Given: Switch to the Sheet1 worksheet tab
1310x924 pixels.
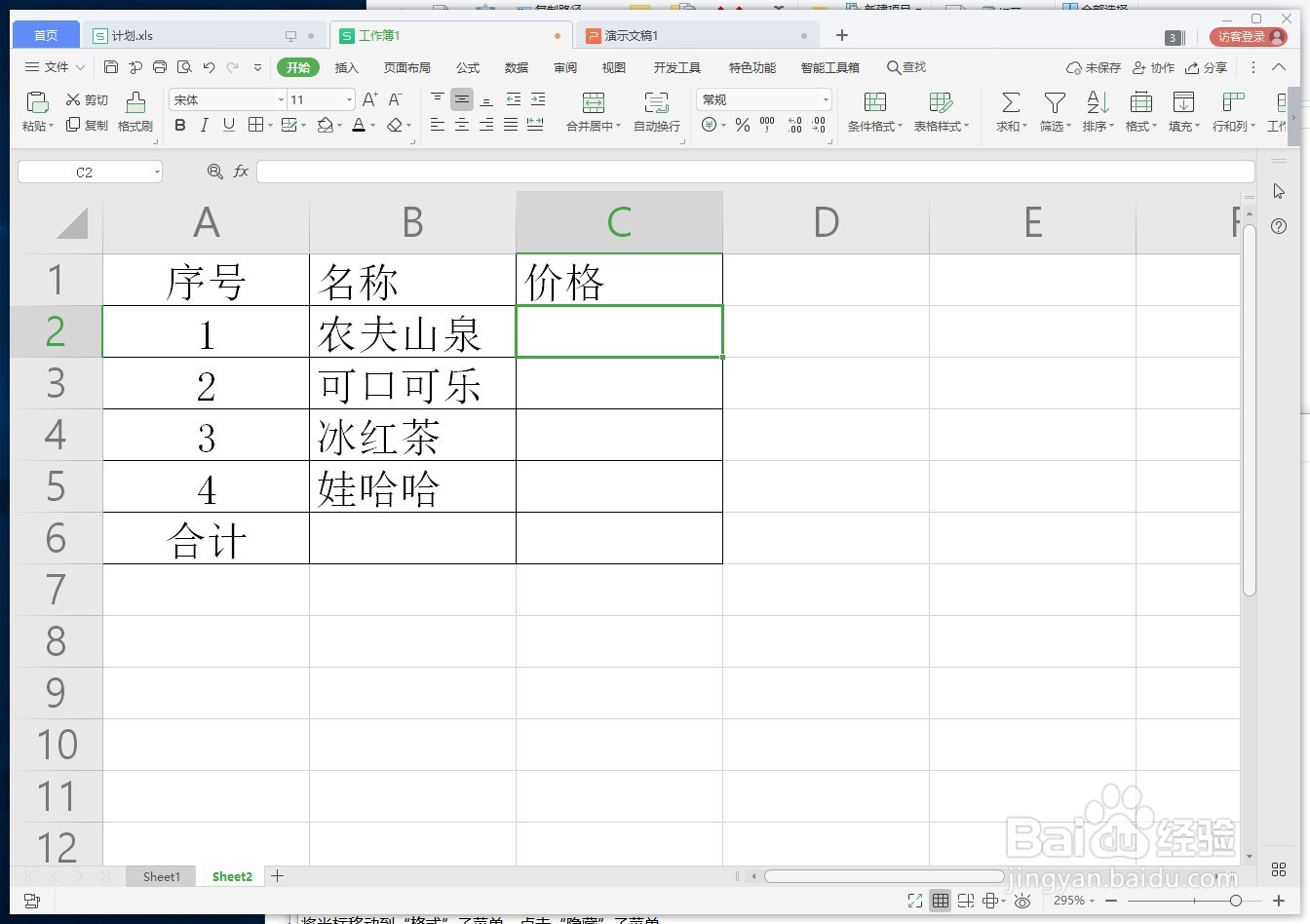Looking at the screenshot, I should point(161,876).
